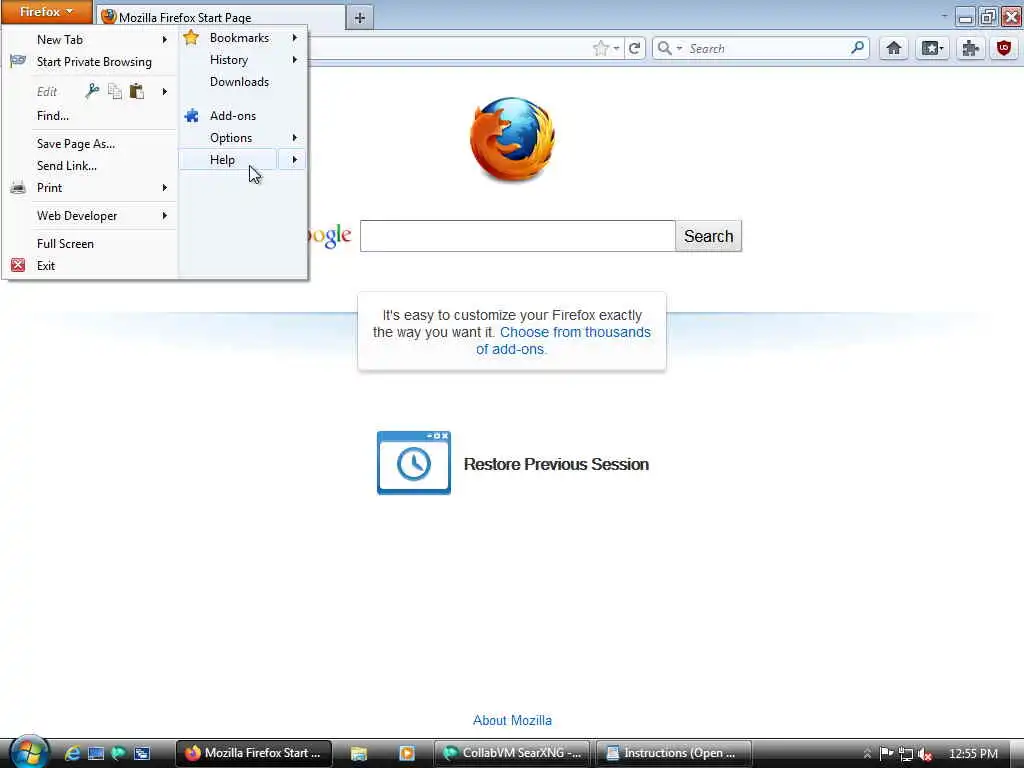The width and height of the screenshot is (1024, 768).
Task: Click the printer icon beside Print
Action: tap(18, 188)
